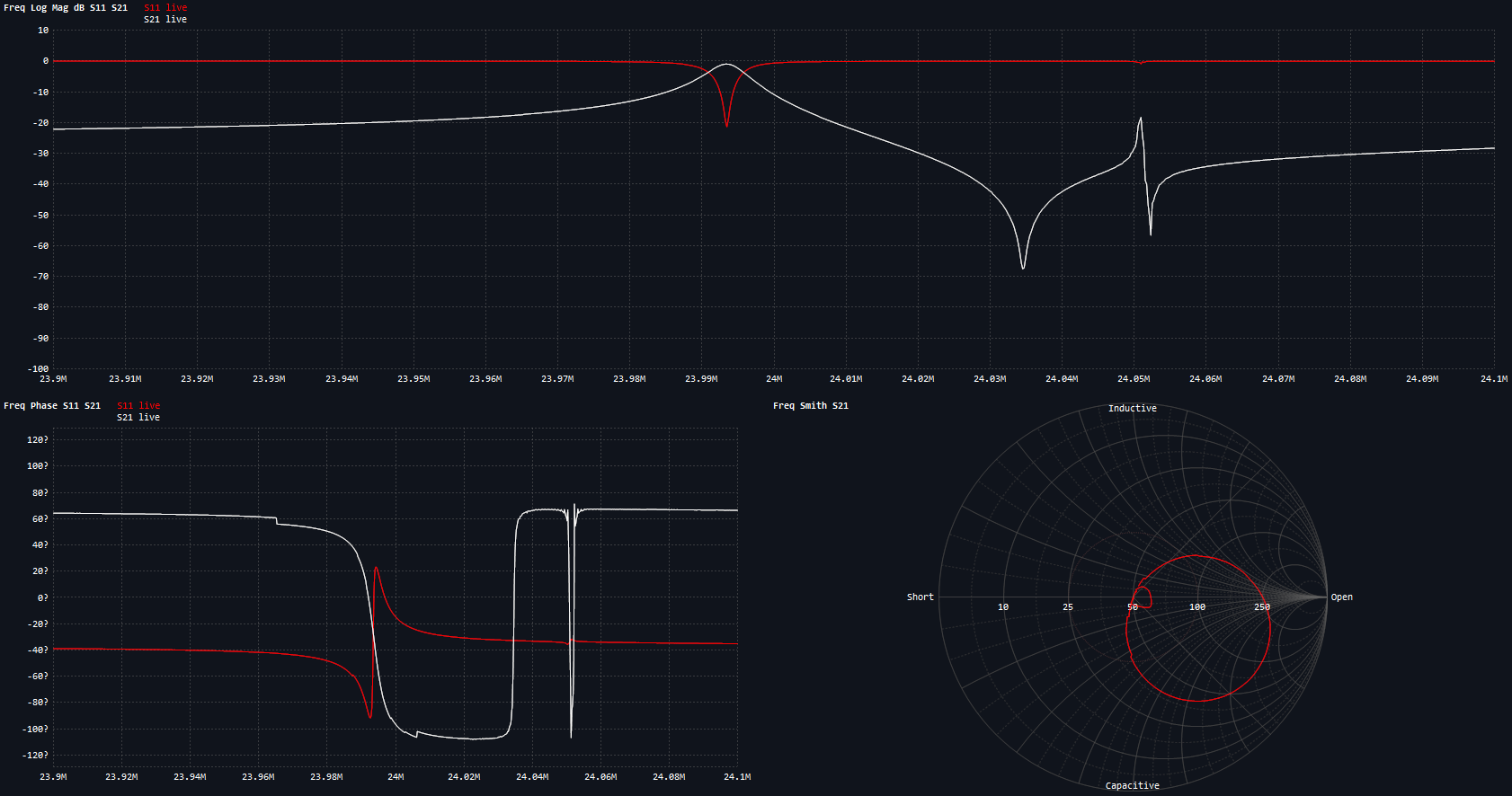Click the "-20" dB label on Log Mag axis
The height and width of the screenshot is (796, 1512).
pos(40,122)
